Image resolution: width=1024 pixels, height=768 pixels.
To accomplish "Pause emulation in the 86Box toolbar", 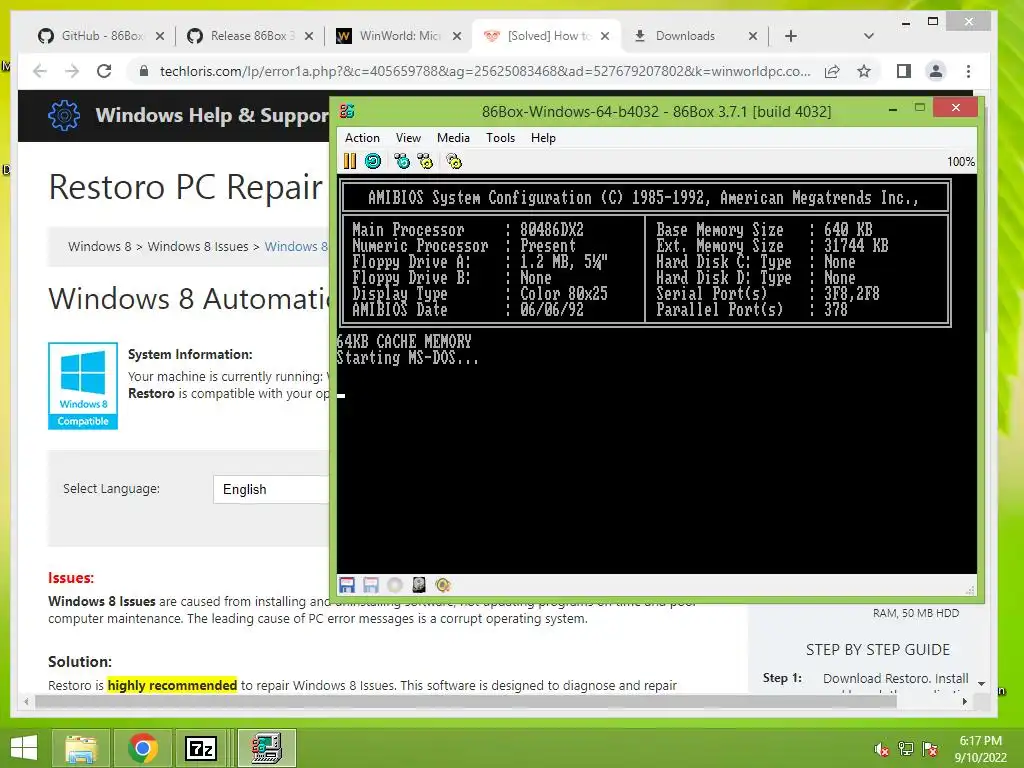I will 350,161.
